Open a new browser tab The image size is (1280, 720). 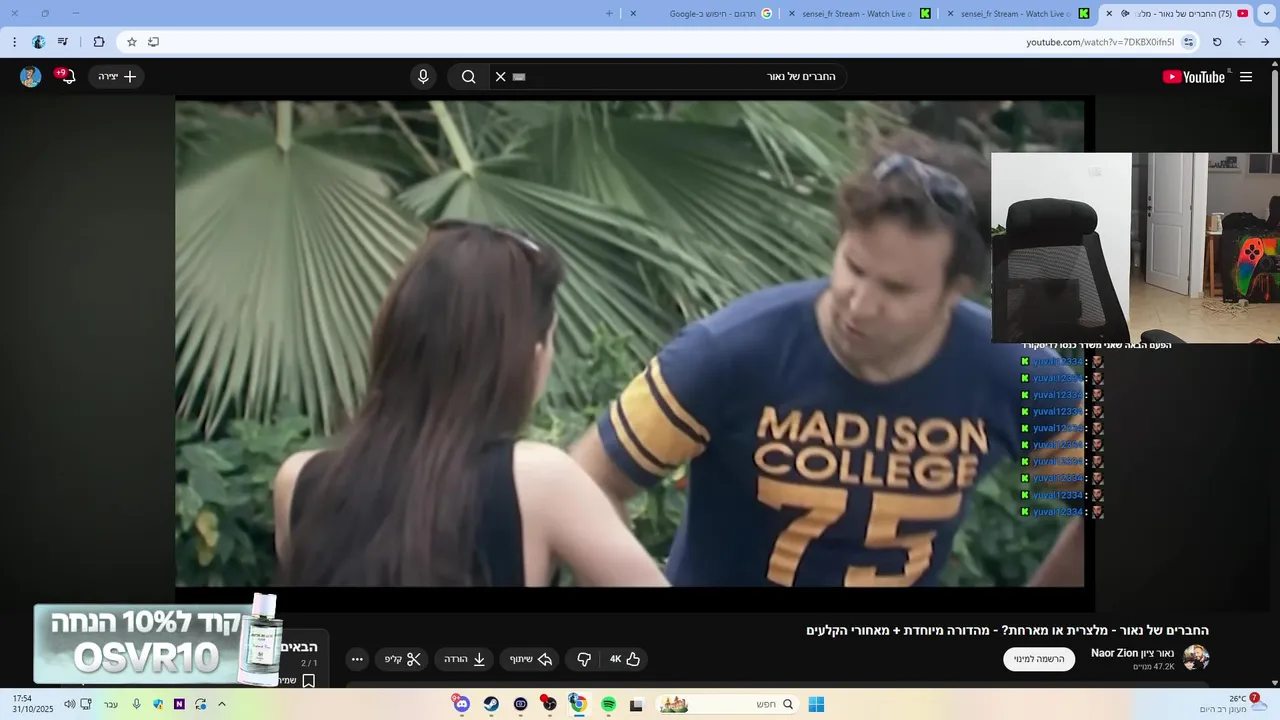[609, 13]
